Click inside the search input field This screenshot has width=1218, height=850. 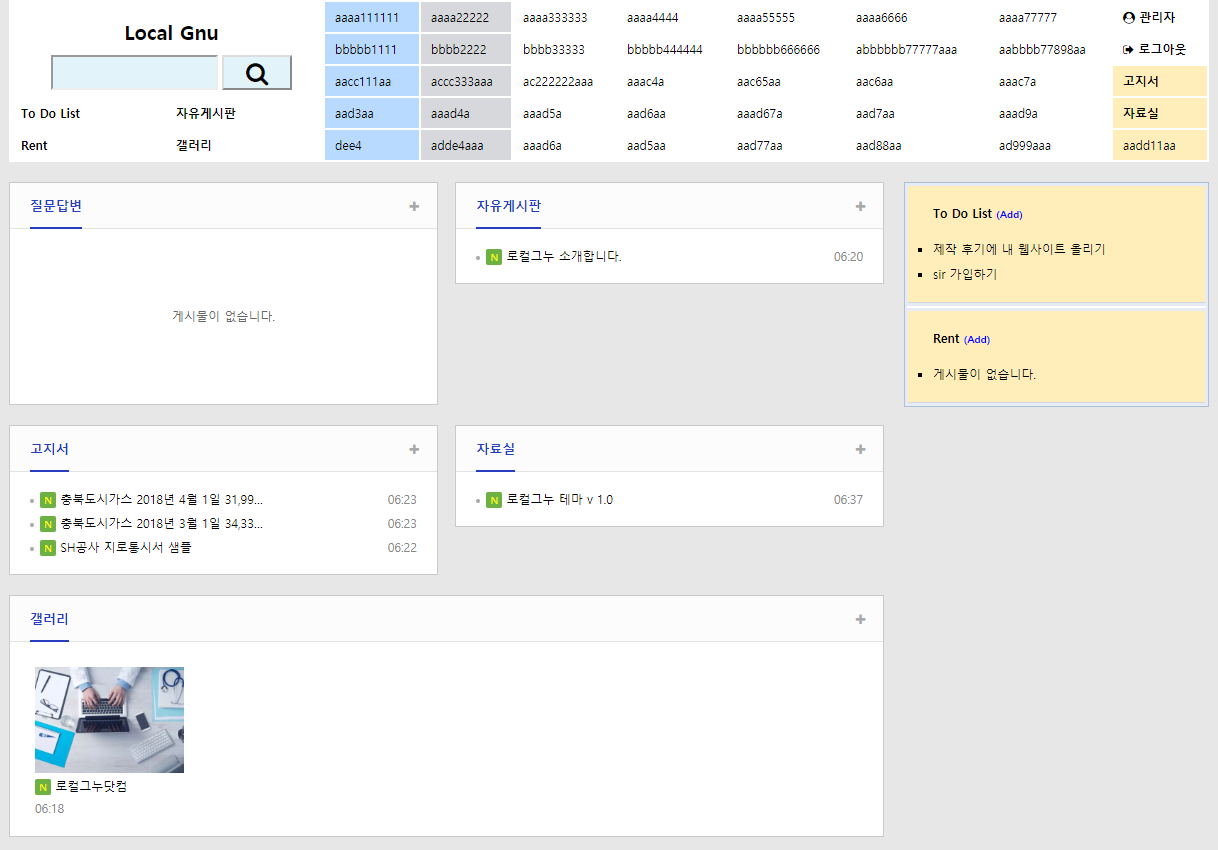pyautogui.click(x=134, y=73)
